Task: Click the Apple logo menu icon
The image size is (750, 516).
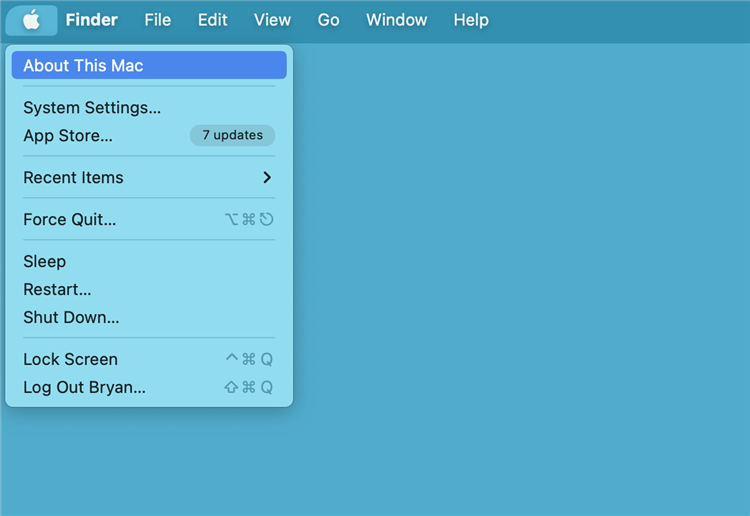Action: [x=32, y=20]
